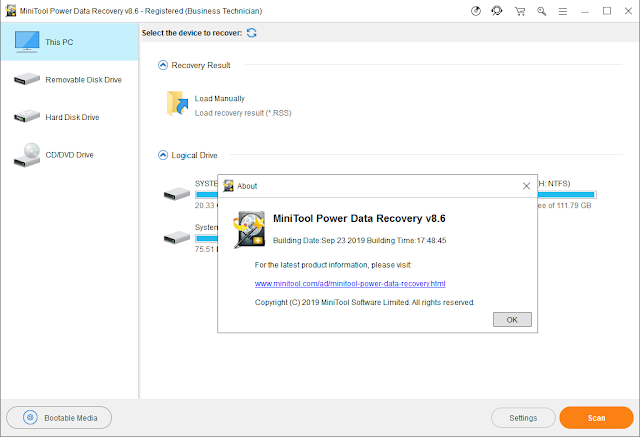Viewport: 640px width, 437px height.
Task: Click the Building Date text line
Action: click(360, 240)
